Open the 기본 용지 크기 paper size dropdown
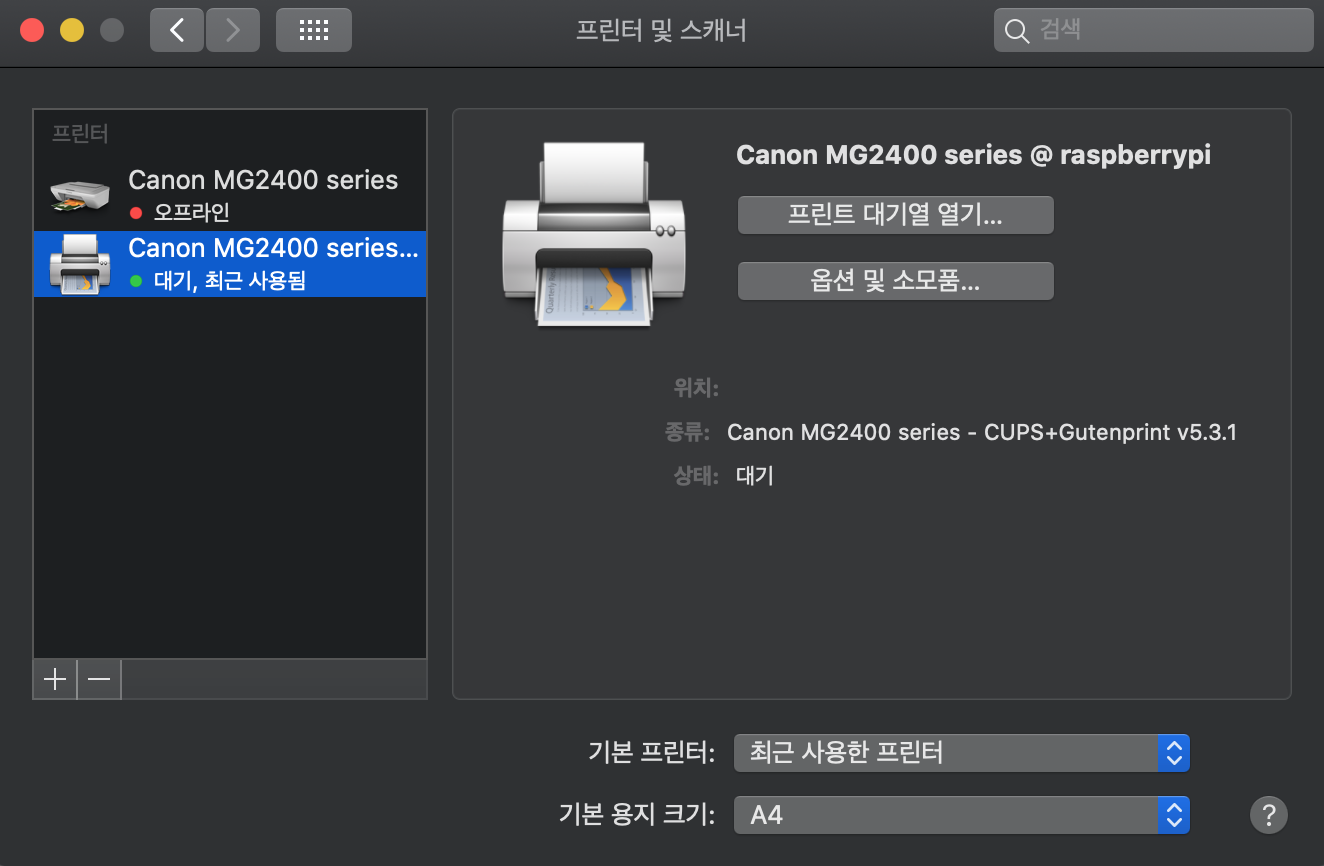This screenshot has height=866, width=1324. (962, 815)
